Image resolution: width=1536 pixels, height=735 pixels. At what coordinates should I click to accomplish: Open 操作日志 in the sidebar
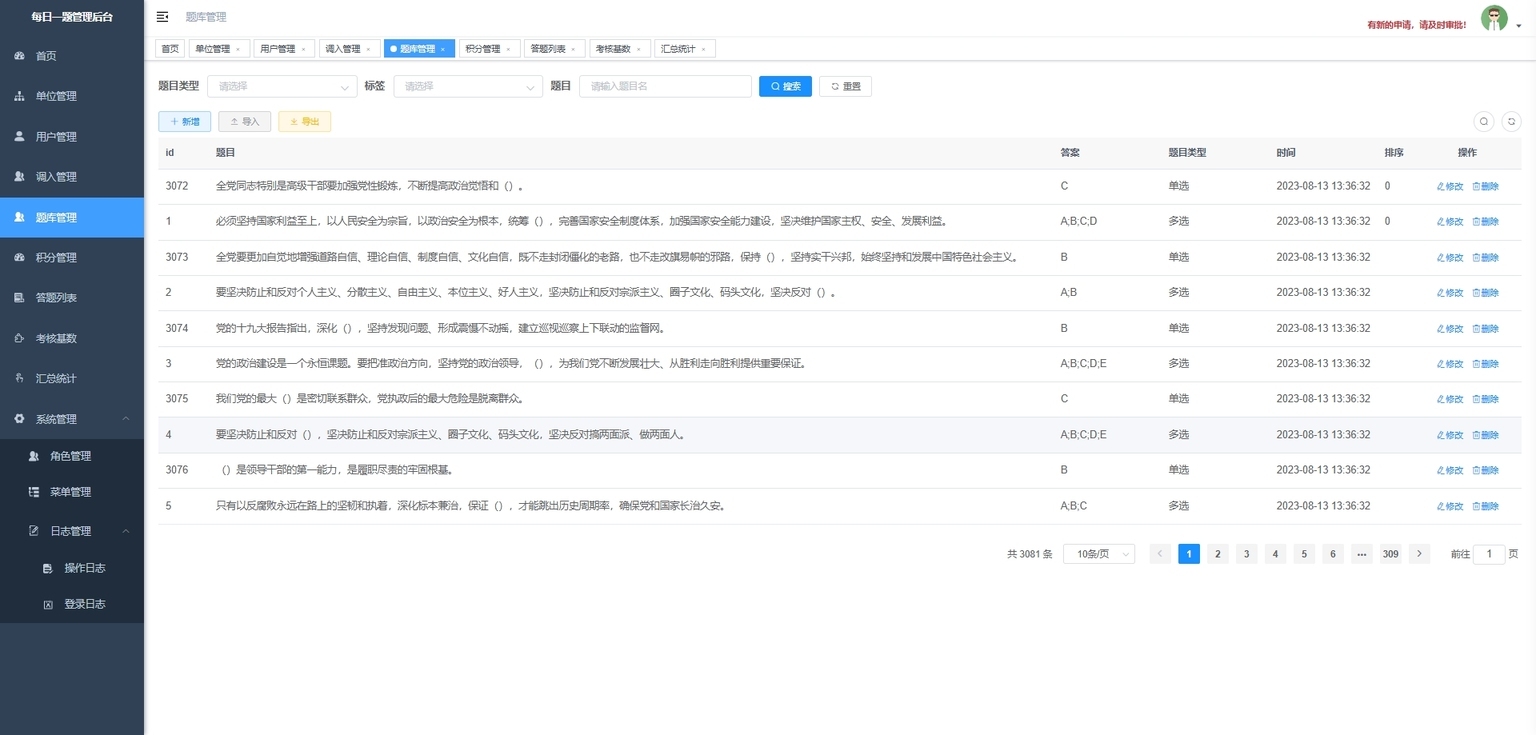(85, 568)
